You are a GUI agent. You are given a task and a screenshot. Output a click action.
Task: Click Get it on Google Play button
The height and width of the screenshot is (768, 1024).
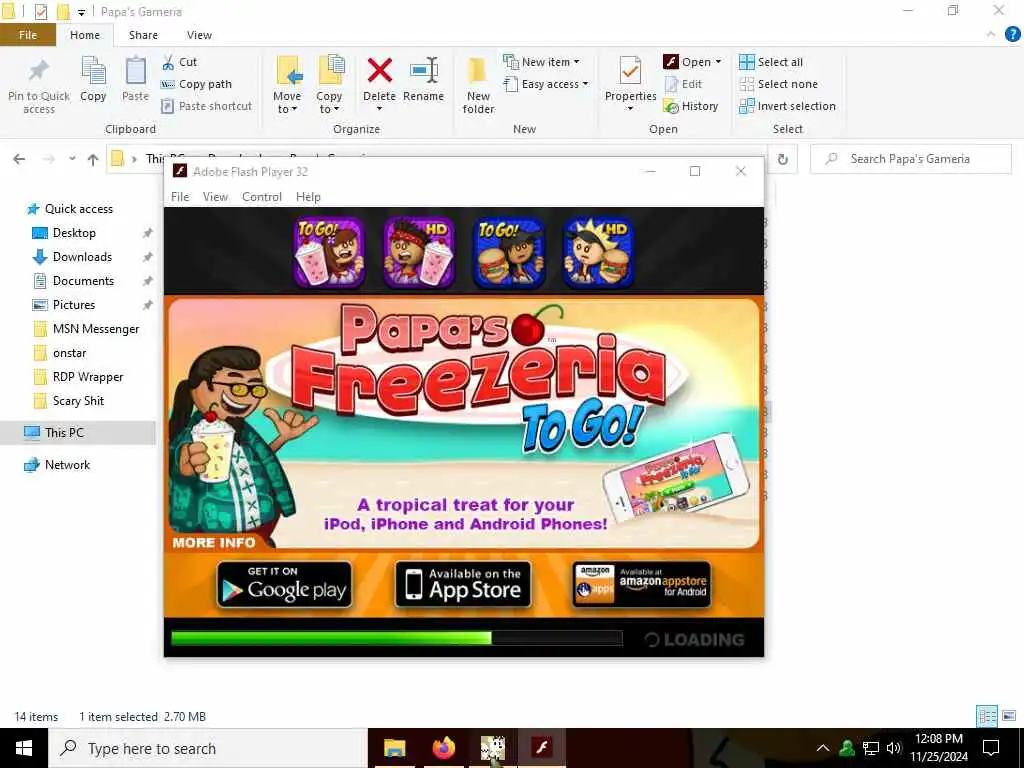click(x=284, y=584)
